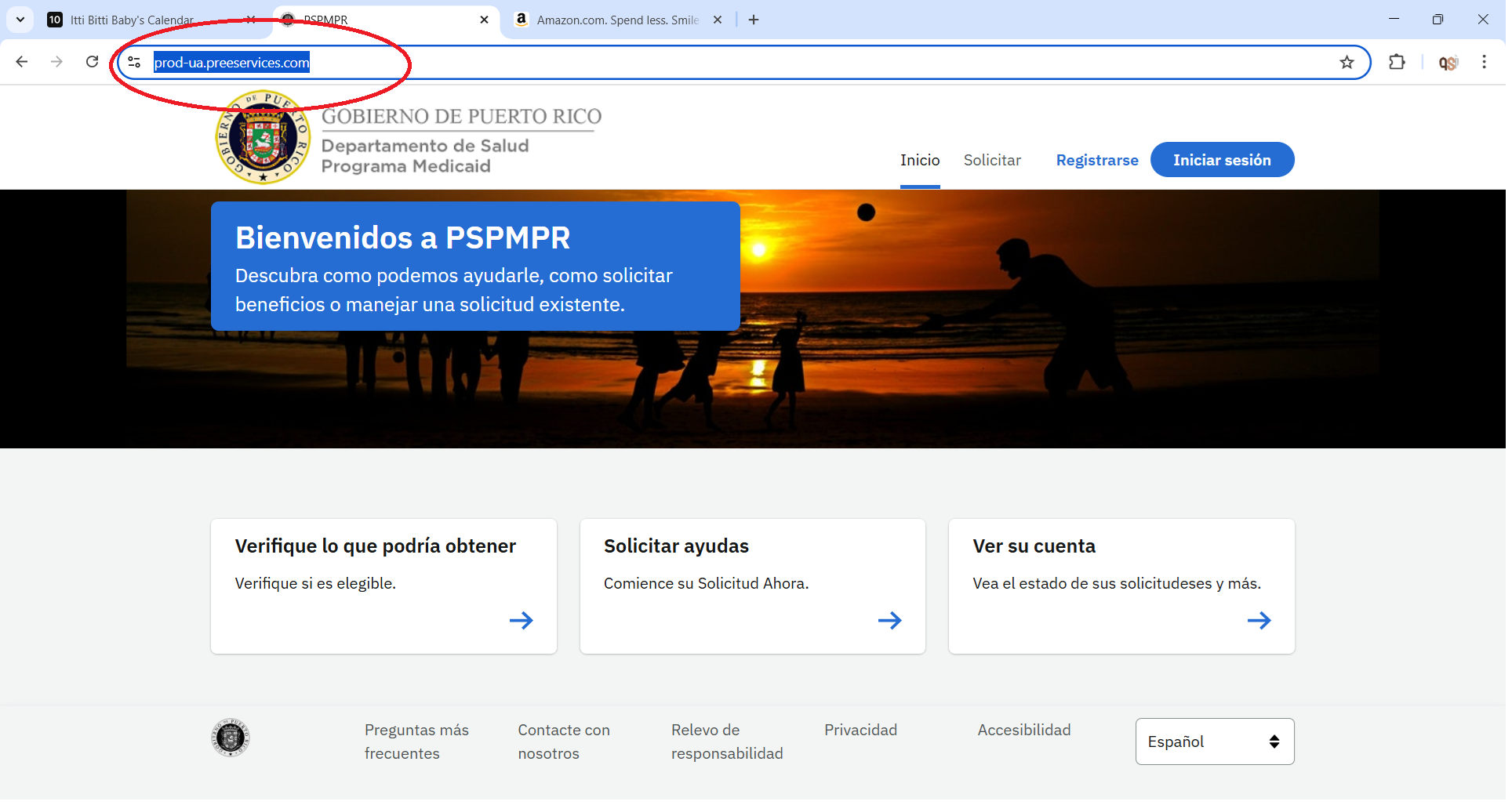Click the Solicitar ayudas card heading
This screenshot has width=1512, height=805.
(x=676, y=546)
